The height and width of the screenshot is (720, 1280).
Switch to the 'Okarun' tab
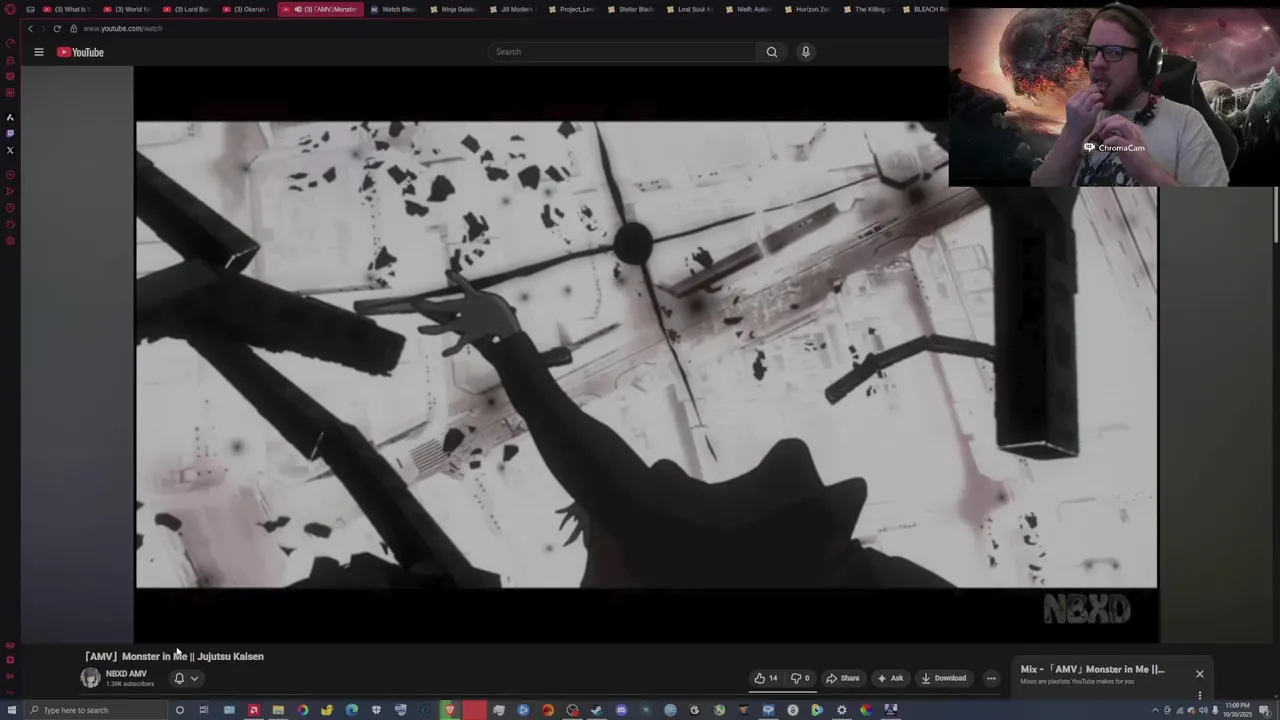pos(246,9)
